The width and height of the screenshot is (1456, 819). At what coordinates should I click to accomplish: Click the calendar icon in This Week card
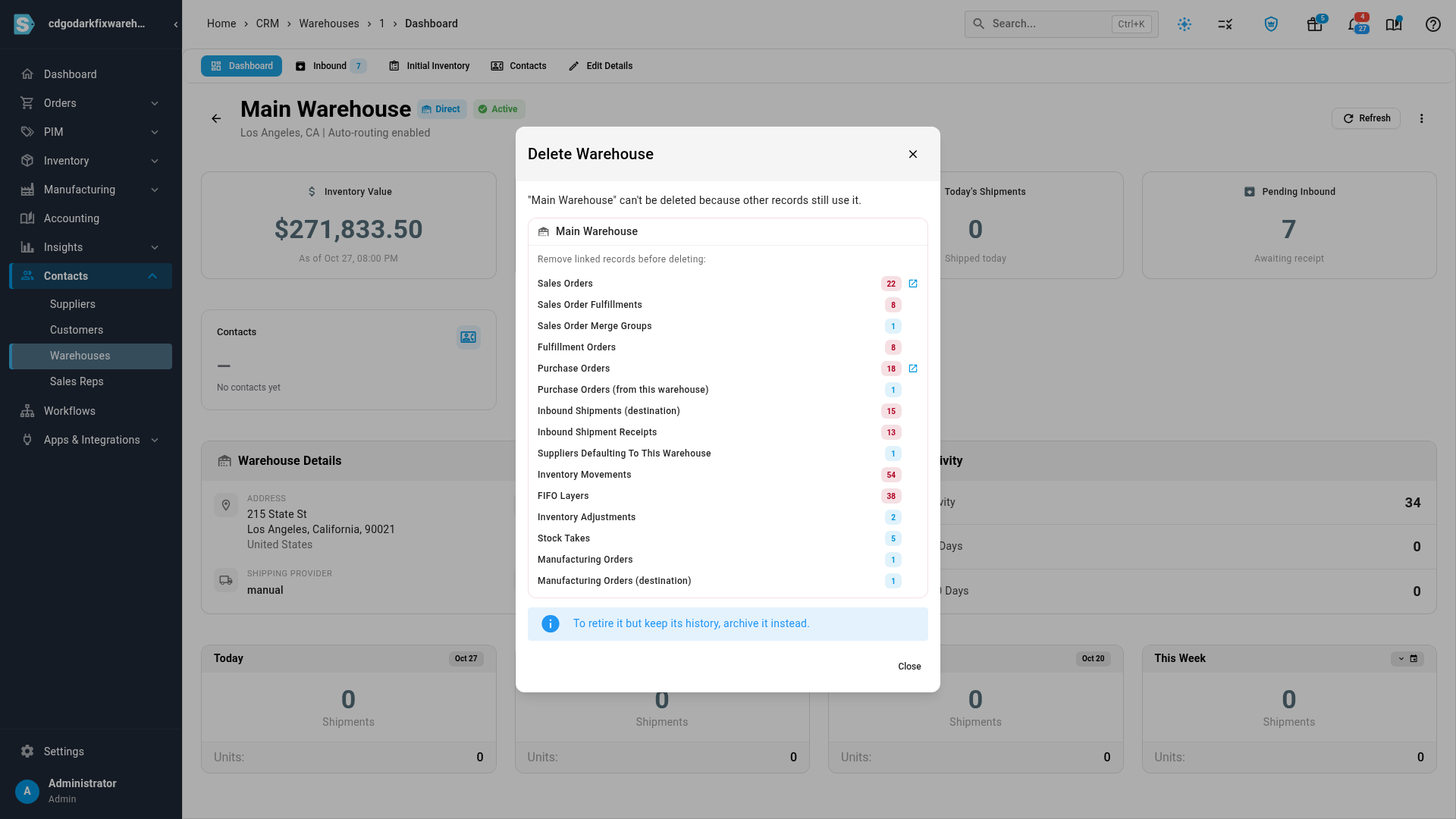pyautogui.click(x=1414, y=659)
